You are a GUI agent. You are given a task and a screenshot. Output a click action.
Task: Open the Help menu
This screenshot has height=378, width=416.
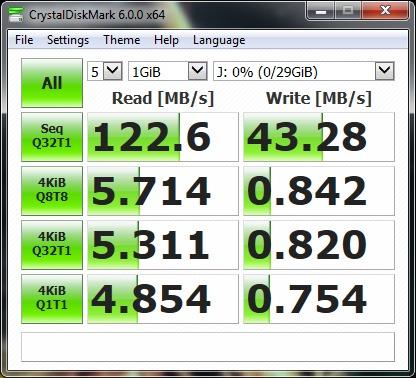166,40
